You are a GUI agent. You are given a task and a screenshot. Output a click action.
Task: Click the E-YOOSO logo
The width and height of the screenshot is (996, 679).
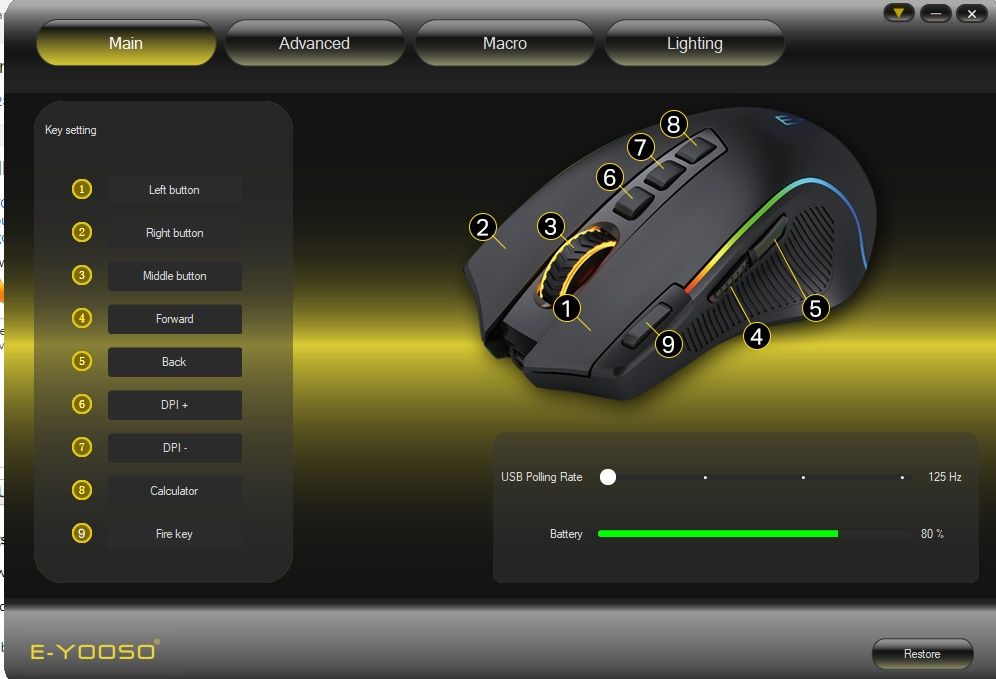[95, 650]
